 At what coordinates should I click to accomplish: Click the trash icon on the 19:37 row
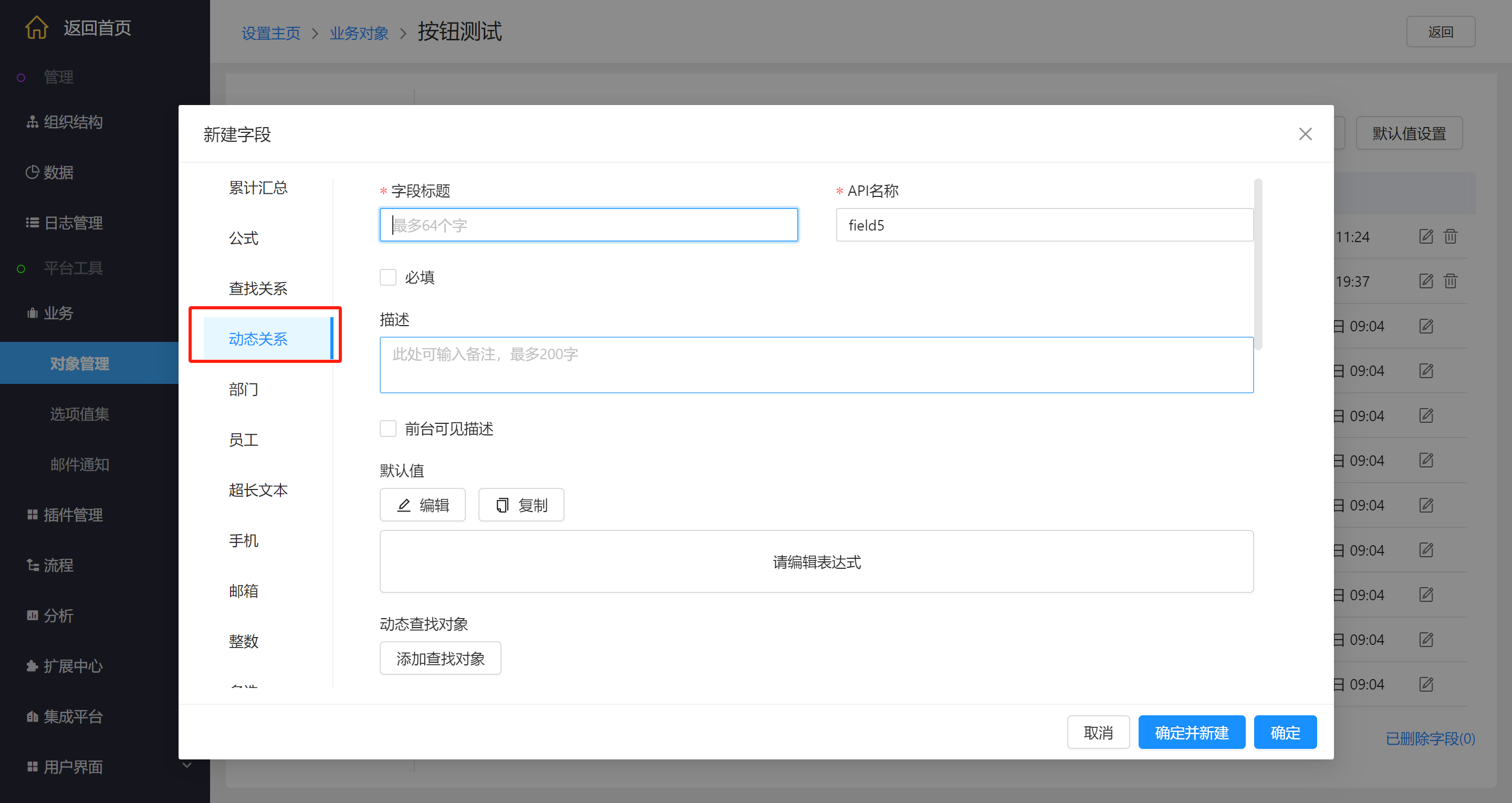tap(1451, 281)
